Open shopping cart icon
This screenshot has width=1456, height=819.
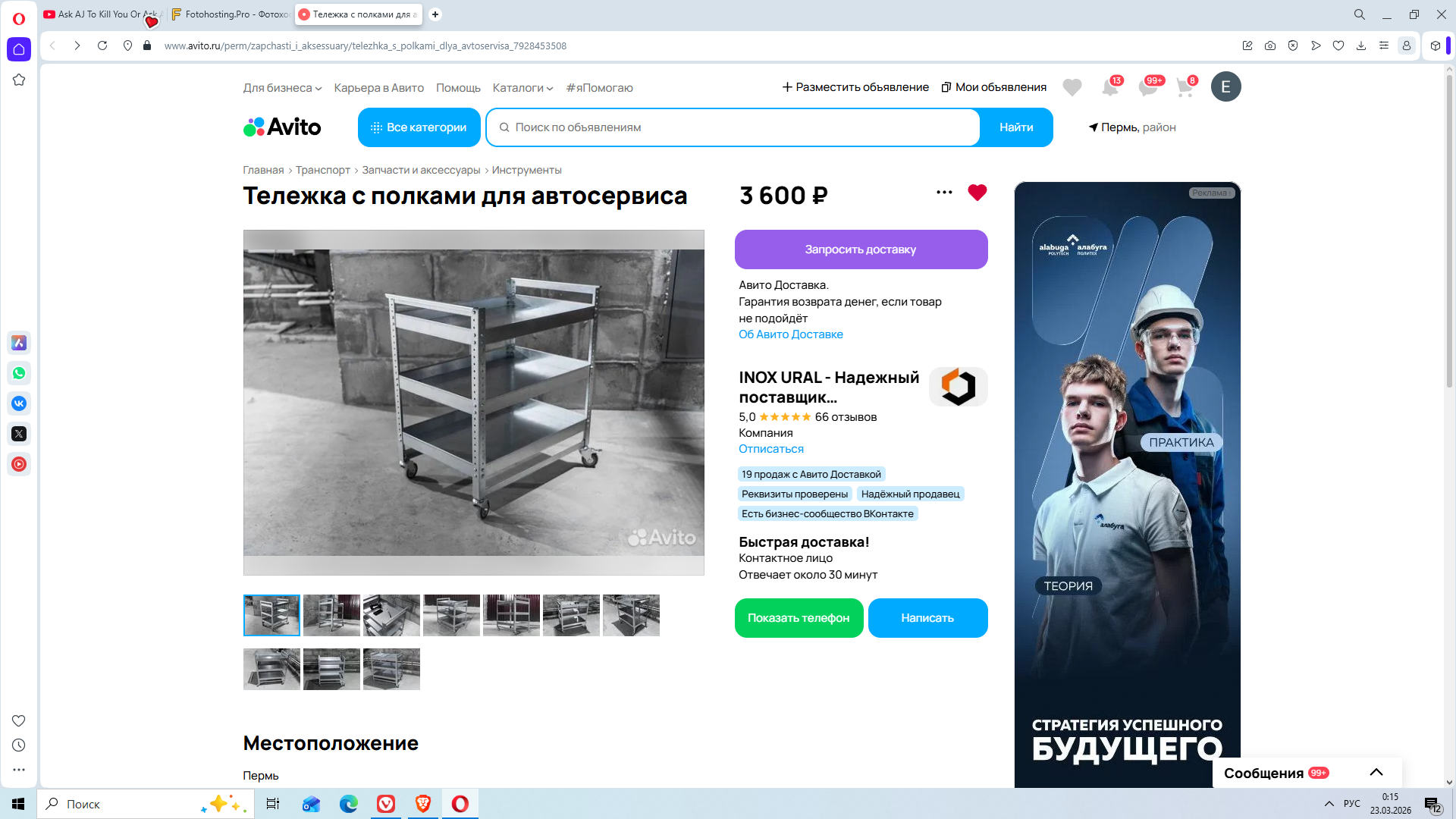[x=1185, y=88]
